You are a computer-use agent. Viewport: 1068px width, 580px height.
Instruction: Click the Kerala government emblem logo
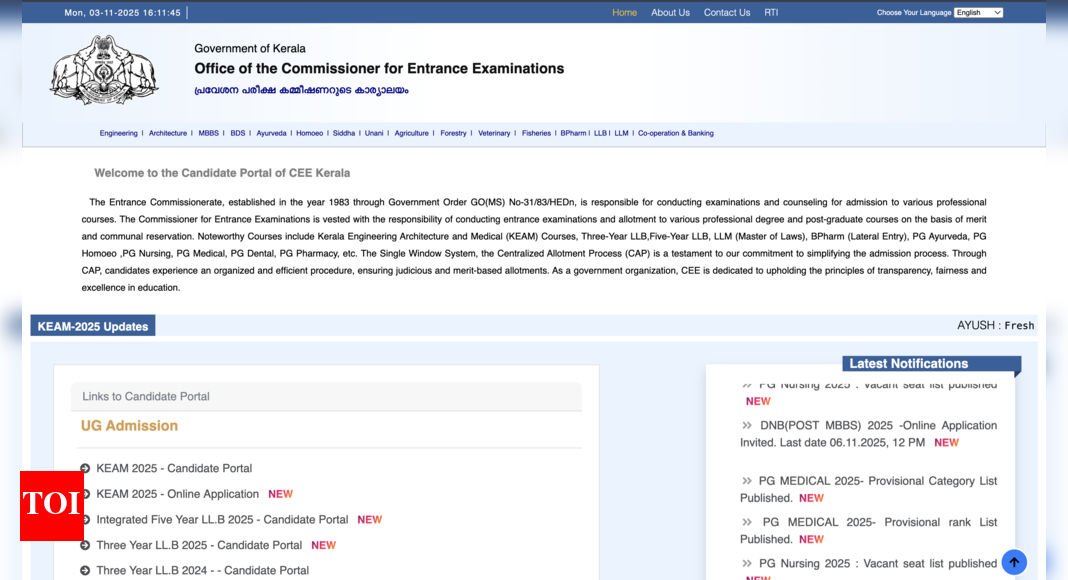click(103, 71)
